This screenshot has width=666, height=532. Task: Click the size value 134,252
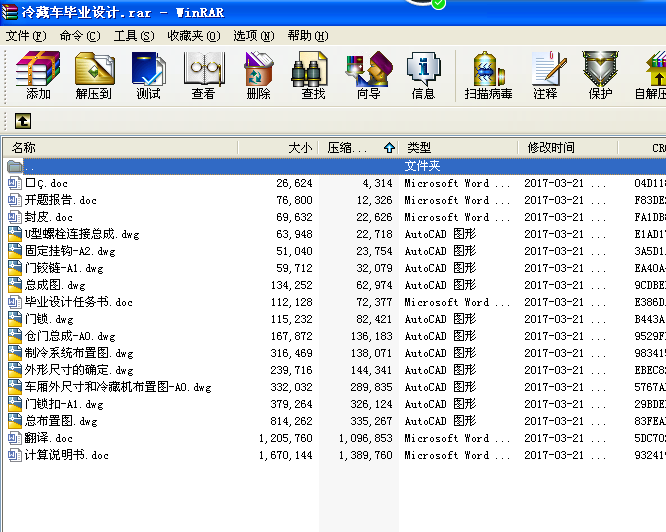coord(291,285)
